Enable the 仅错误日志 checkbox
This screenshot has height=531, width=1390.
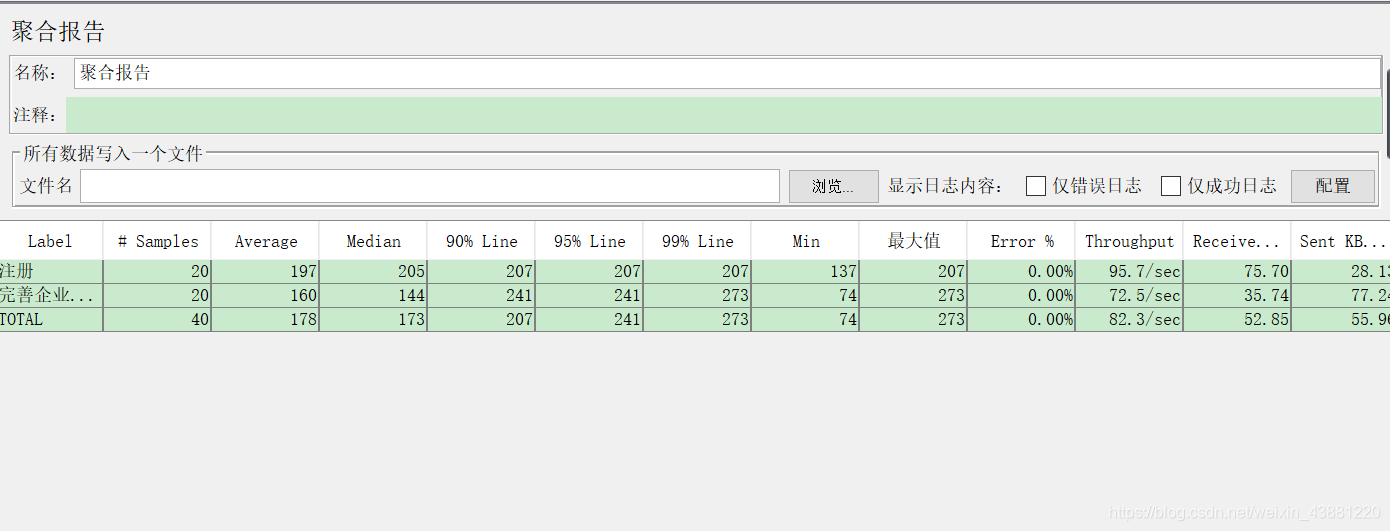pos(1036,186)
